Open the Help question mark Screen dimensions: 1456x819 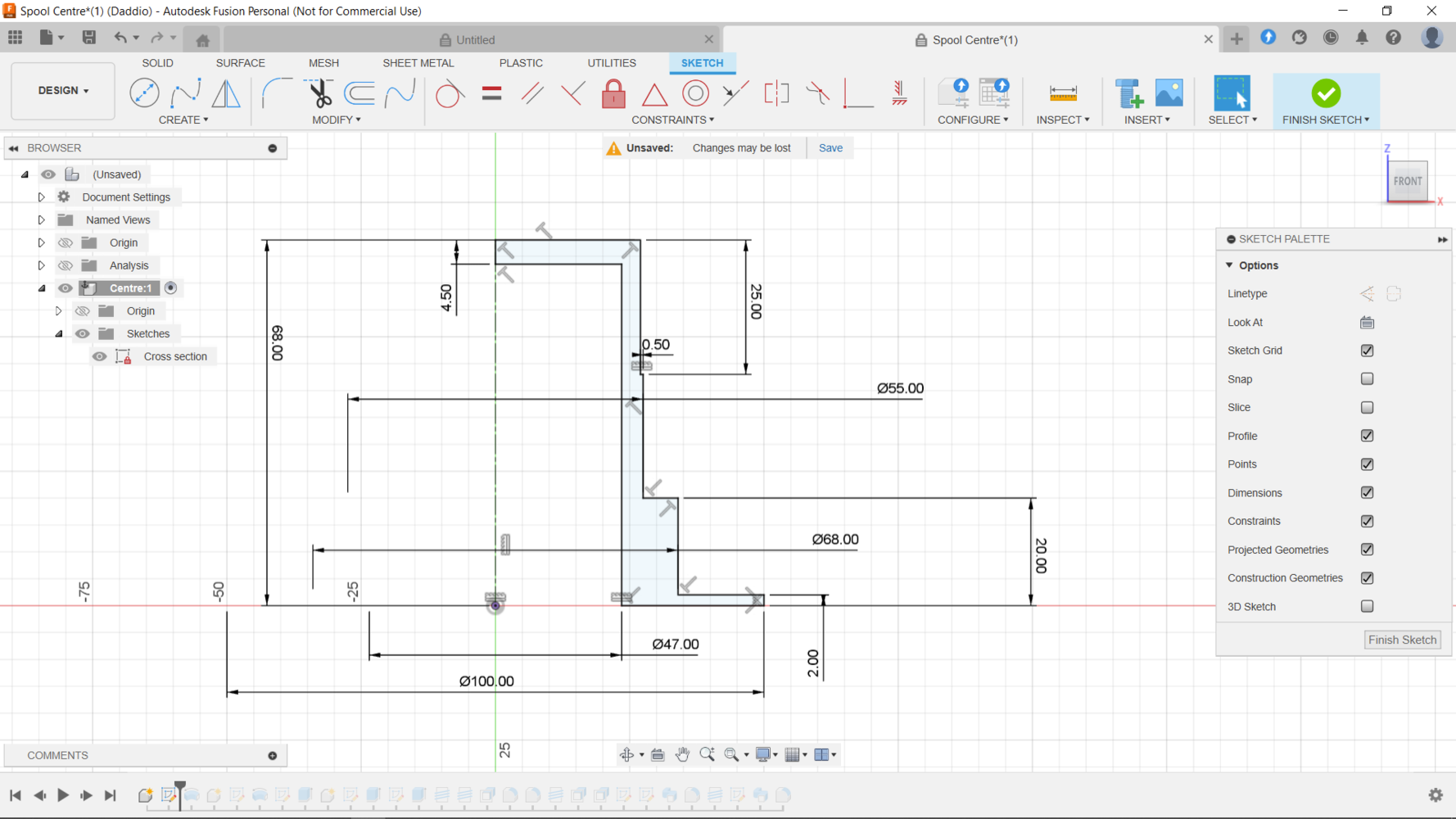[1393, 38]
